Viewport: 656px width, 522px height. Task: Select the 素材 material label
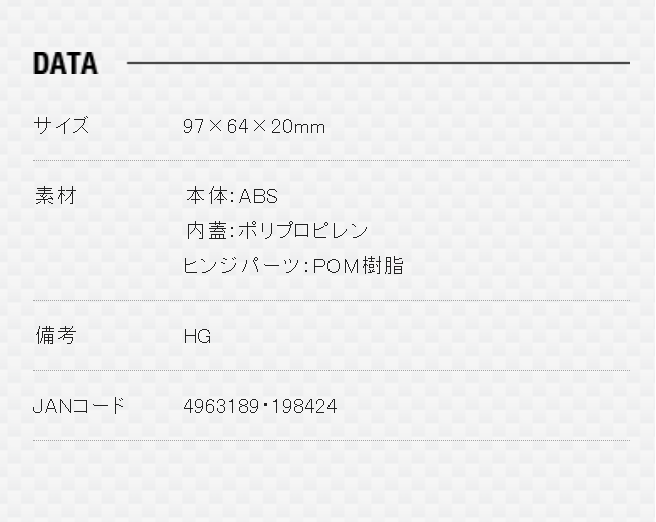56,196
